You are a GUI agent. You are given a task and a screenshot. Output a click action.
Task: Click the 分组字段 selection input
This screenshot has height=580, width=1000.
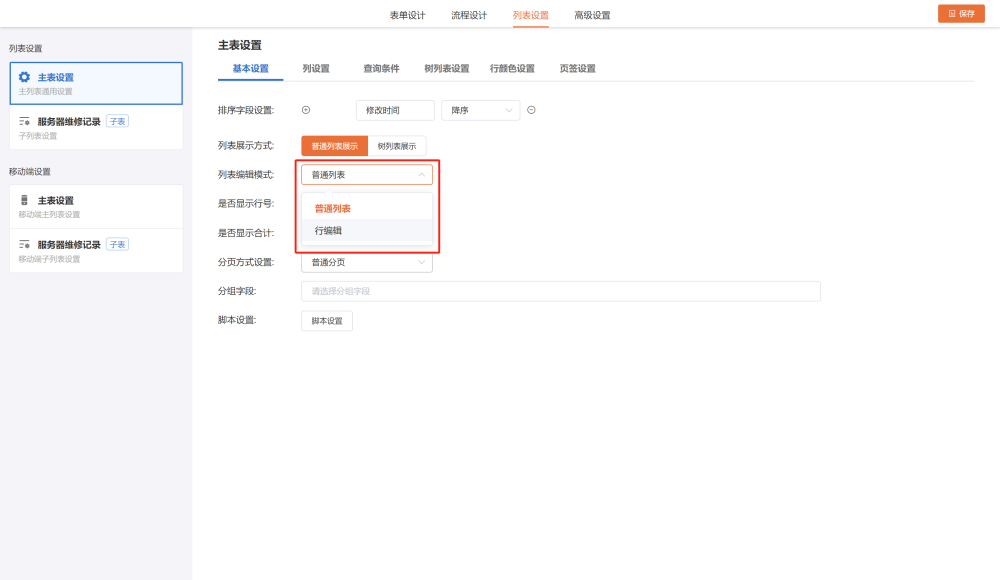pyautogui.click(x=560, y=291)
